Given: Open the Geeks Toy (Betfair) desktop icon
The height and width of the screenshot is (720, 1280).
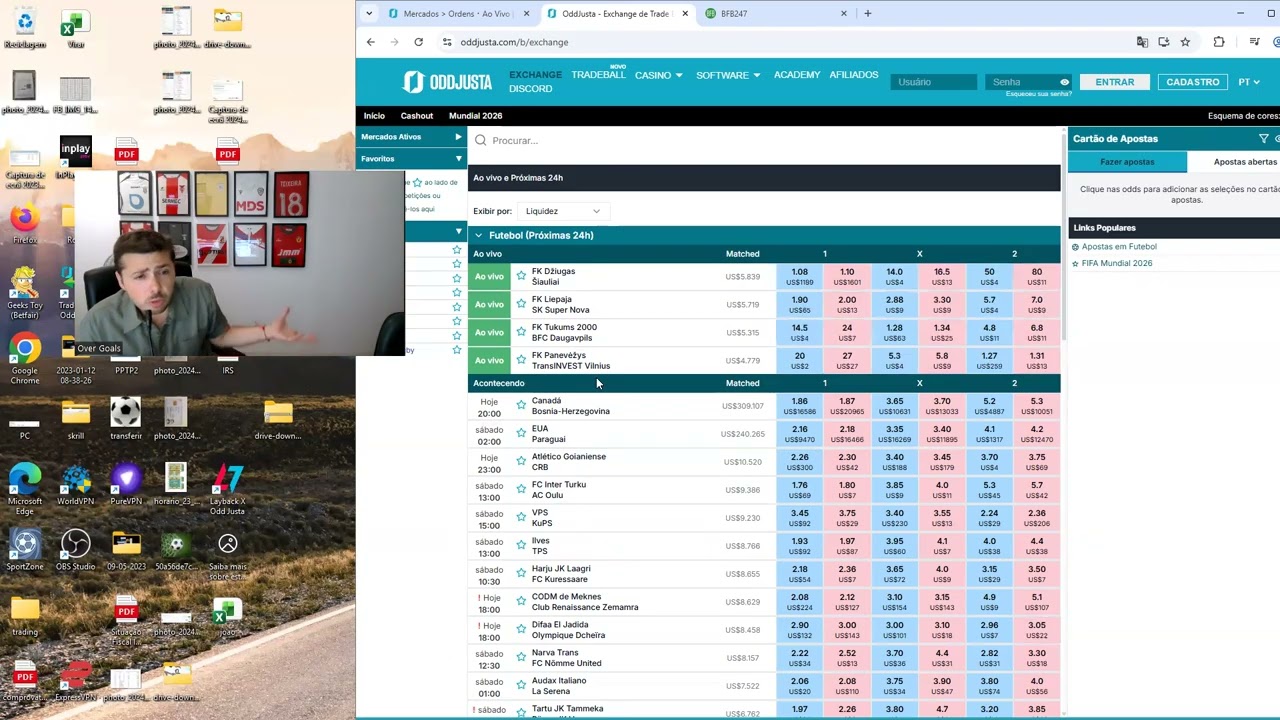Looking at the screenshot, I should point(25,292).
